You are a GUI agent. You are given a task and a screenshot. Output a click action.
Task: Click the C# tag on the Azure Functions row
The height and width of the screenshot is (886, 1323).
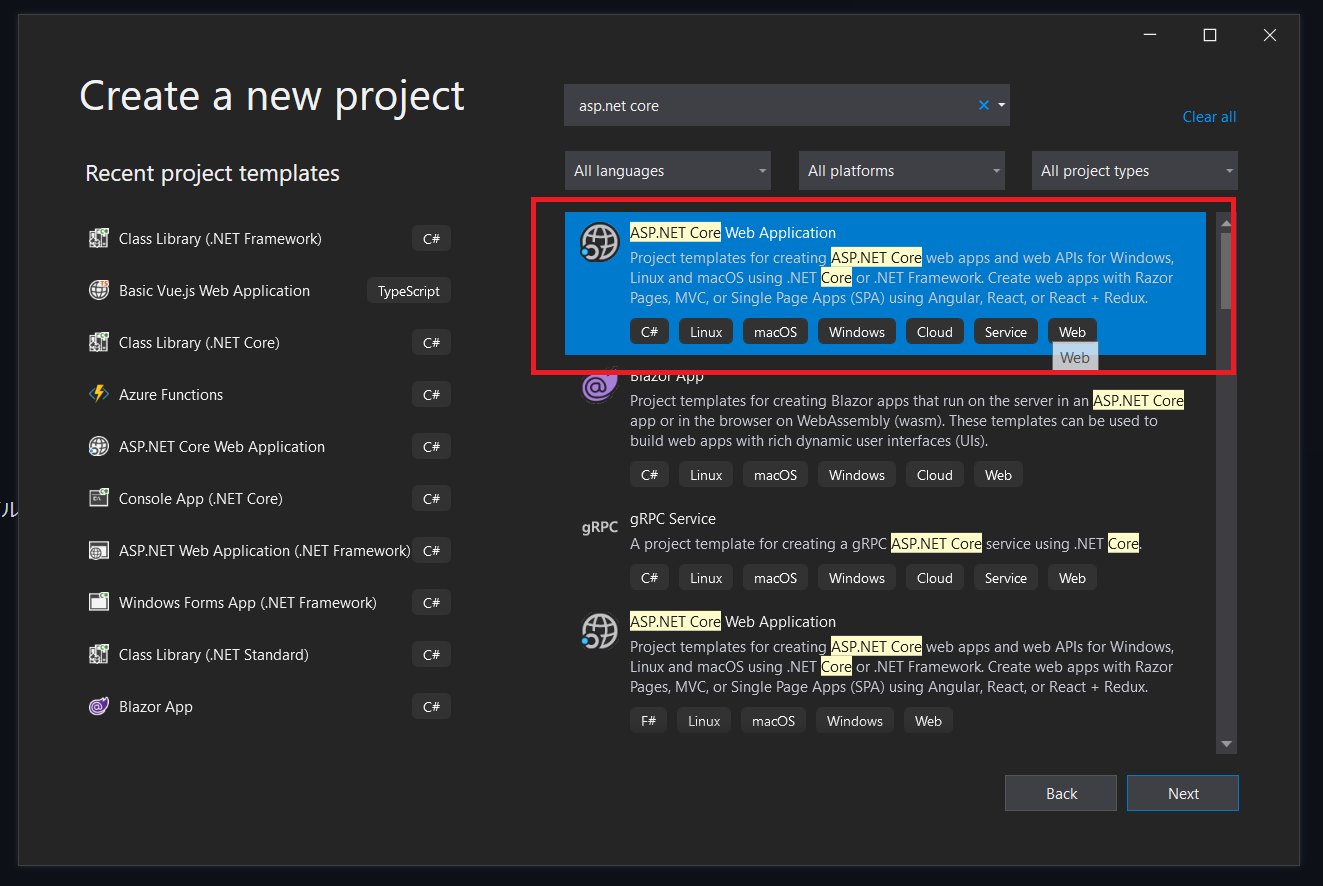tap(431, 395)
